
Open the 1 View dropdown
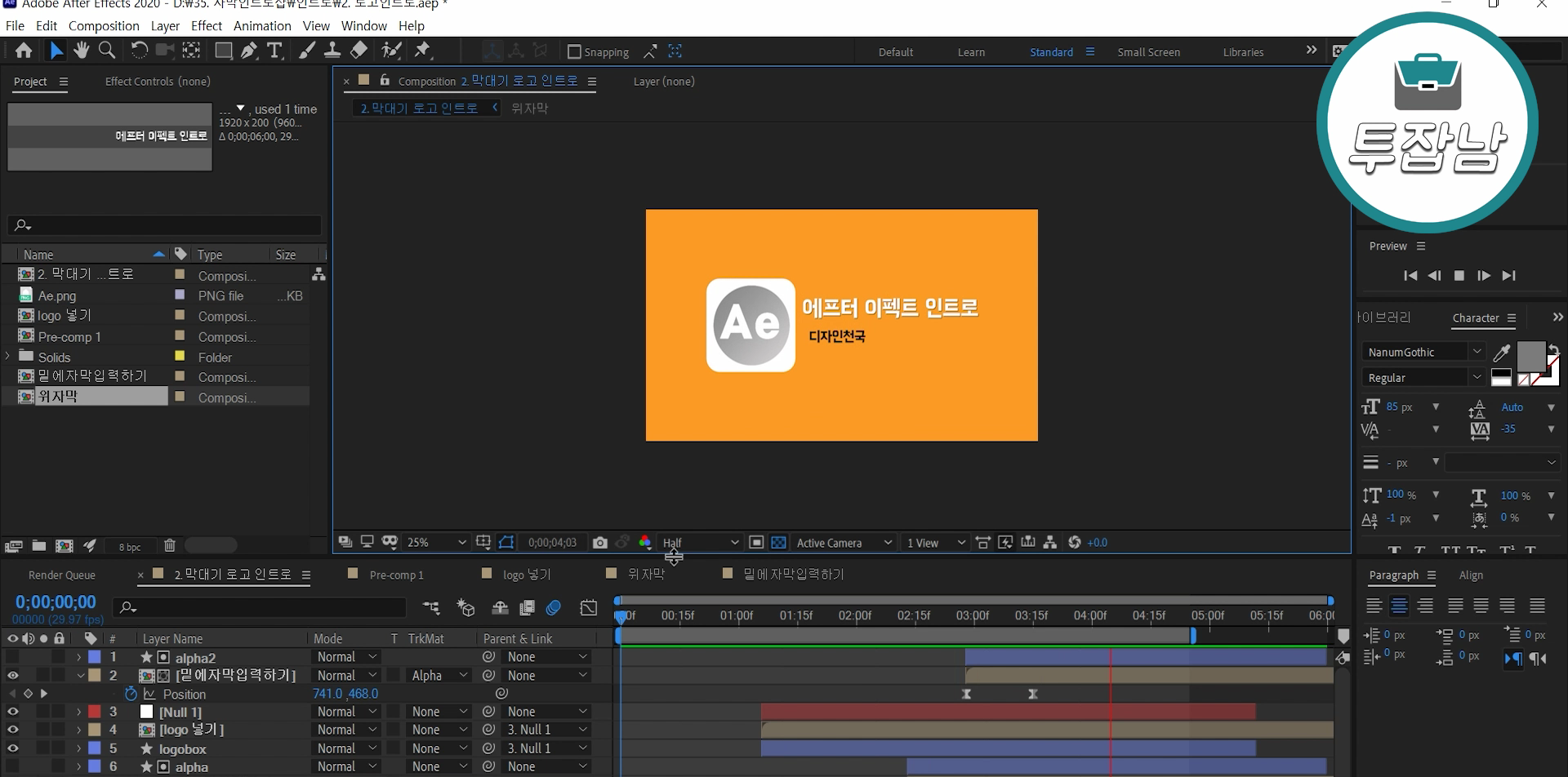pos(936,543)
